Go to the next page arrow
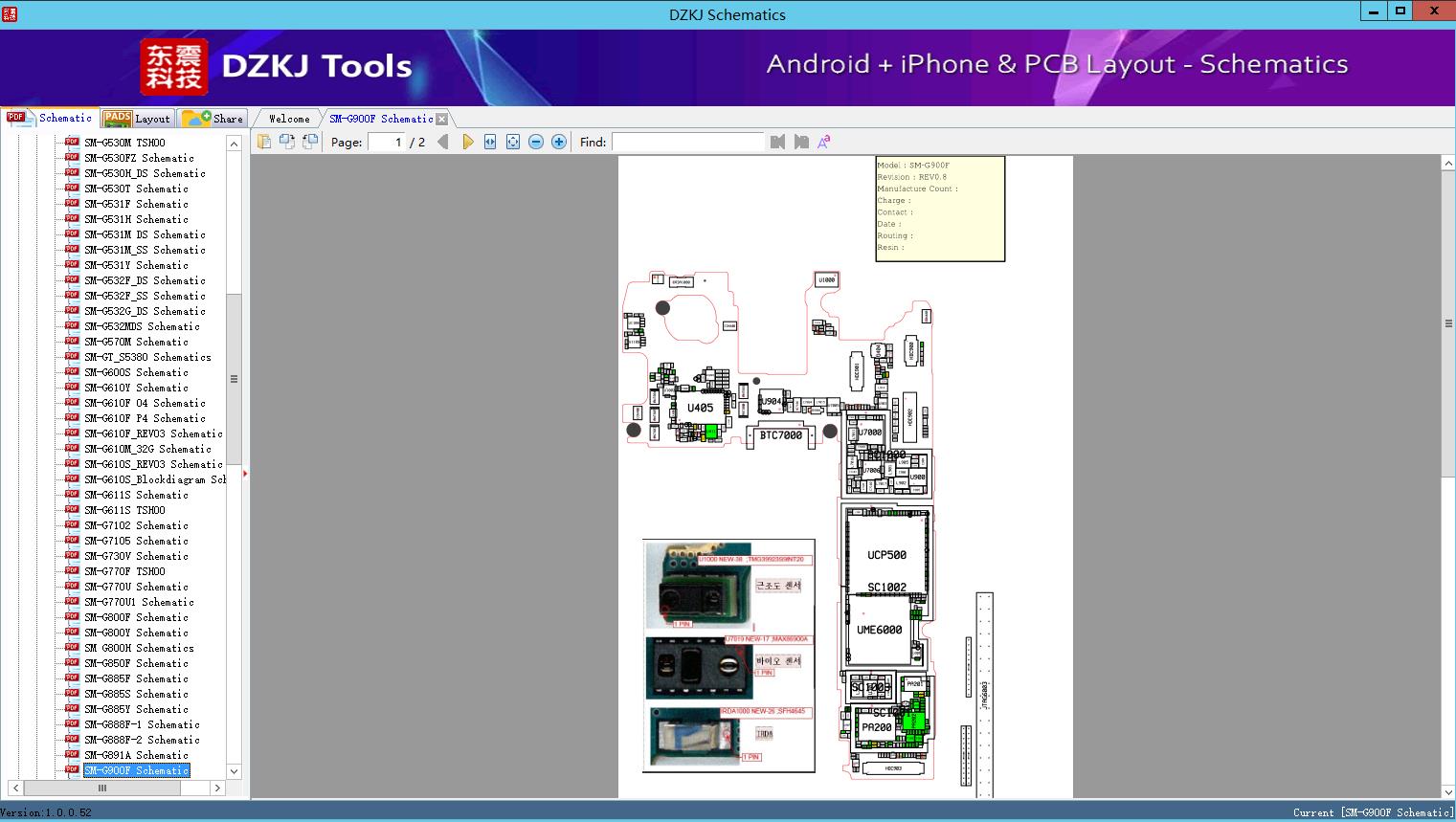 click(x=467, y=142)
